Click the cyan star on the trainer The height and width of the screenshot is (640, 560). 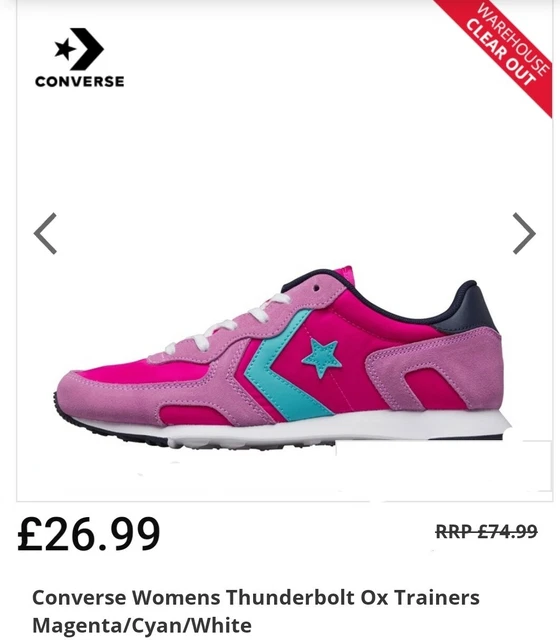tap(322, 357)
